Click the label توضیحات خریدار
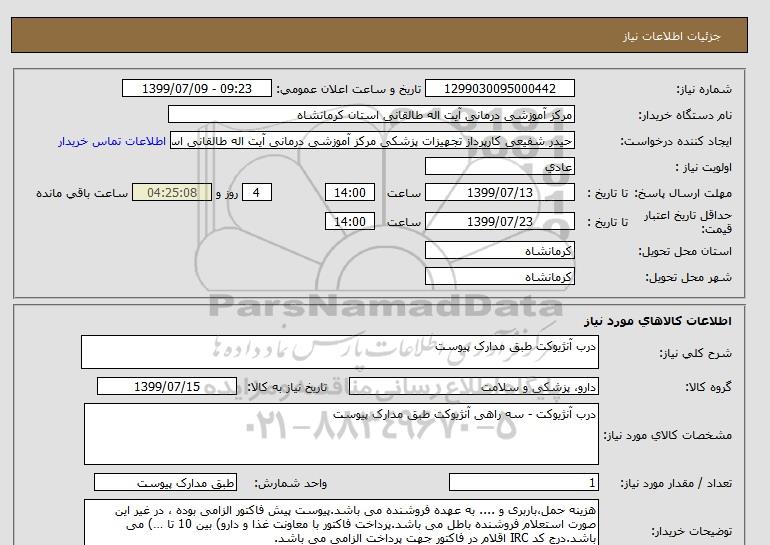Viewport: 770px width, 545px height. [691, 532]
